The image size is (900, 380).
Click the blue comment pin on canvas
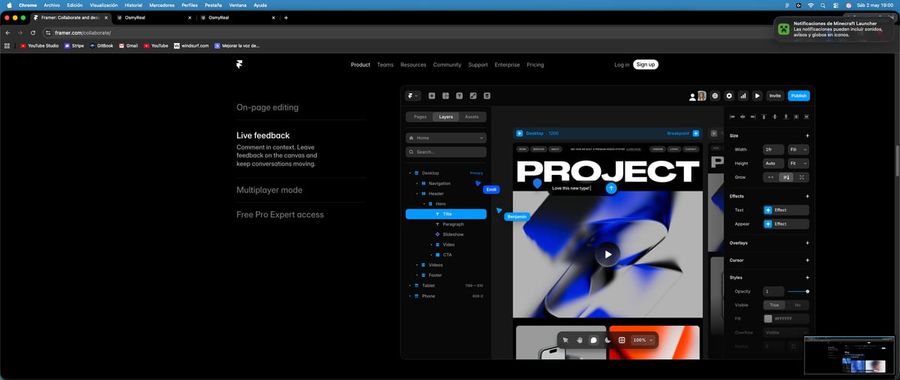(x=537, y=184)
